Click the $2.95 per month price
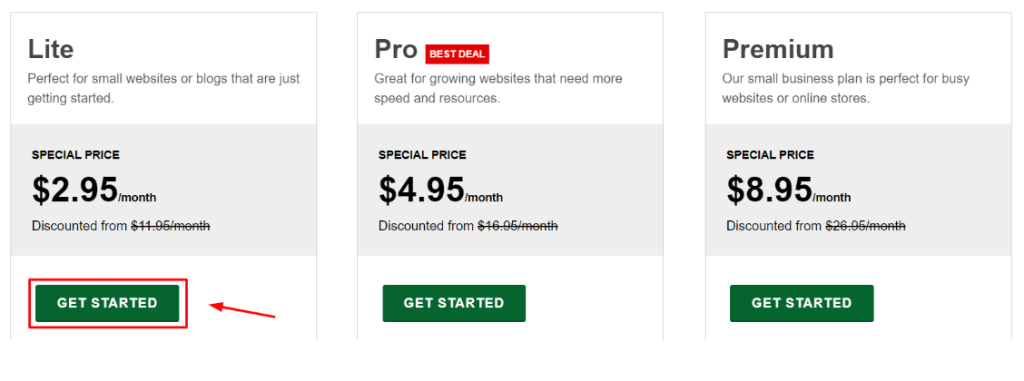Screen dimensions: 1024x381 (x=94, y=190)
